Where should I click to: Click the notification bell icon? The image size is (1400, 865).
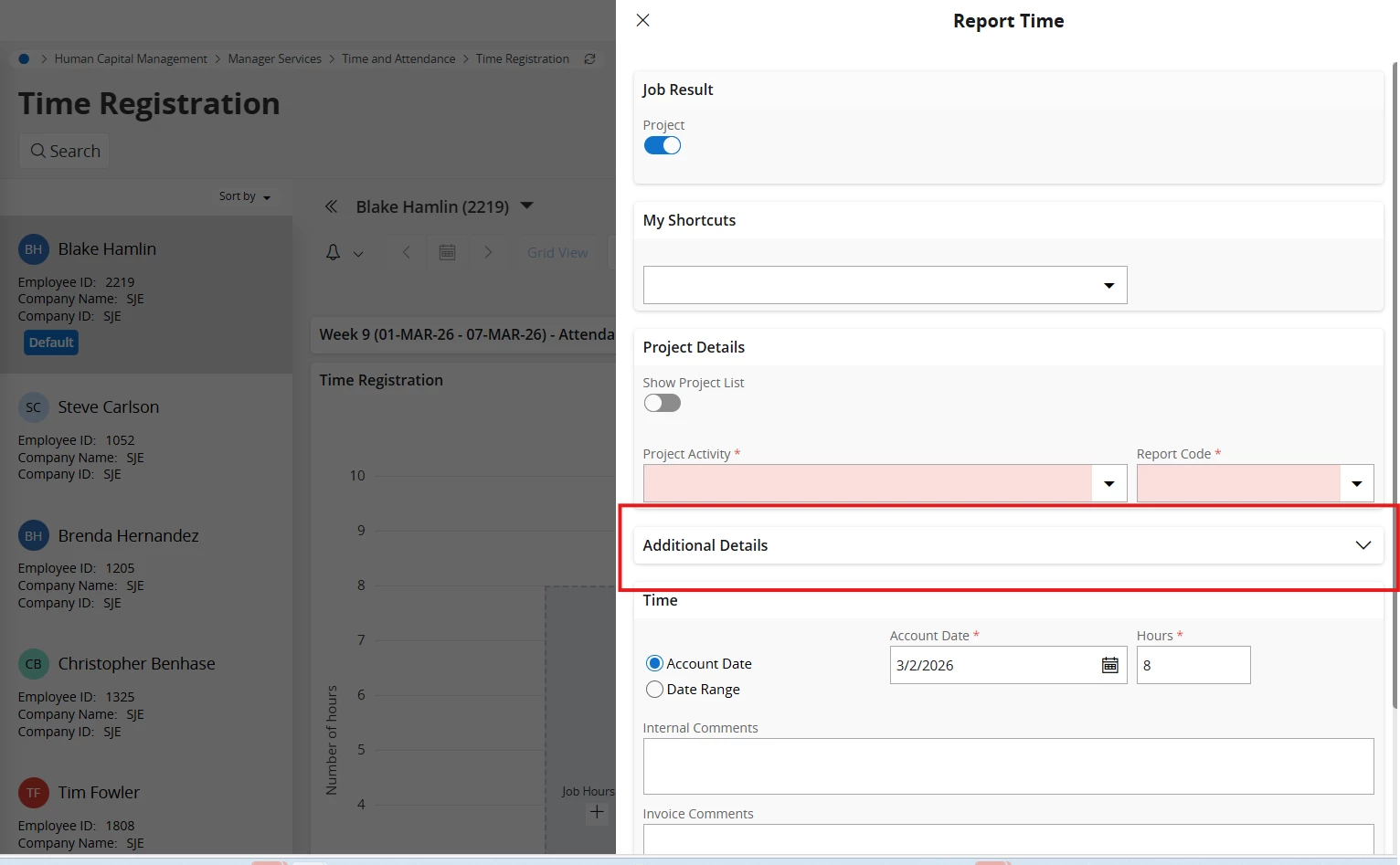[334, 253]
